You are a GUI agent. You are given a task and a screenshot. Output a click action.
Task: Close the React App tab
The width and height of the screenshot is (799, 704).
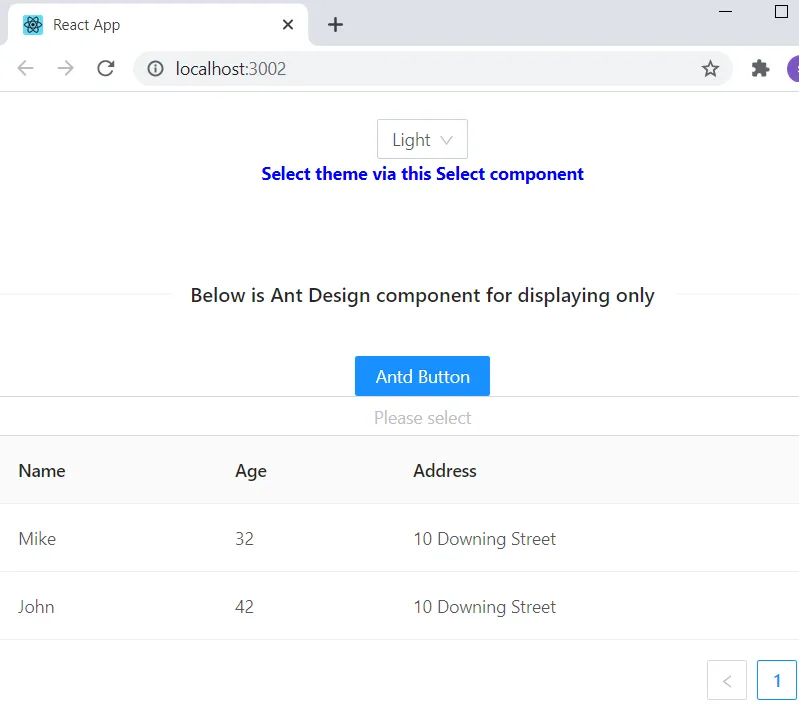pyautogui.click(x=288, y=25)
